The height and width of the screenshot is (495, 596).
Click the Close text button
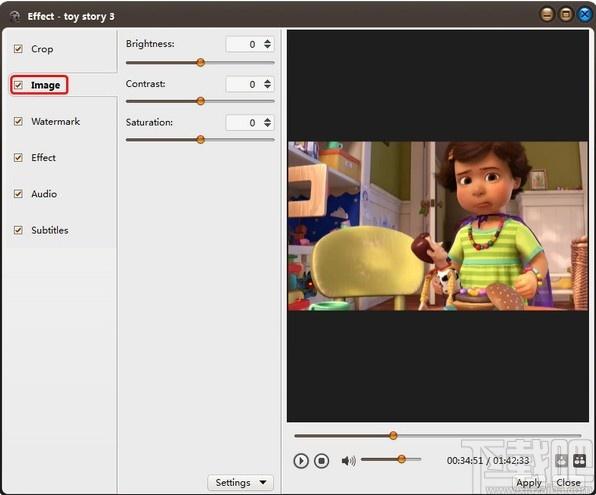pos(568,482)
